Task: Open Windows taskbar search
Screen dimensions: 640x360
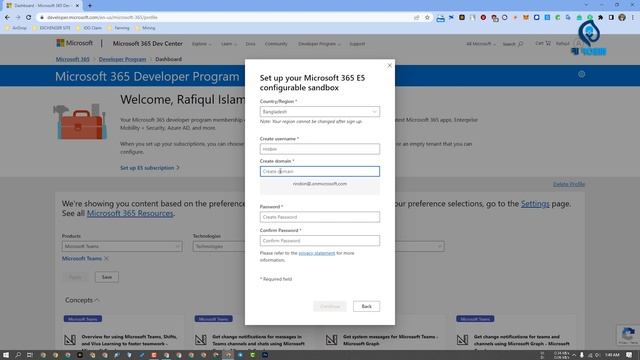Action: click(x=18, y=355)
